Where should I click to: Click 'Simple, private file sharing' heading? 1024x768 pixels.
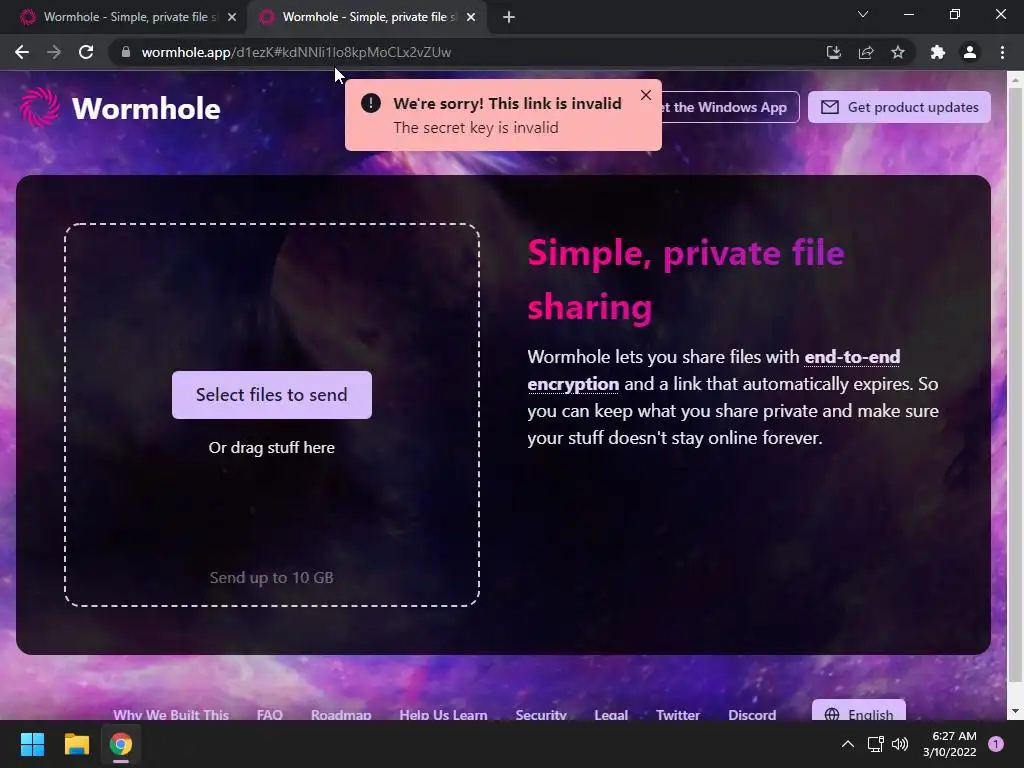tap(686, 280)
